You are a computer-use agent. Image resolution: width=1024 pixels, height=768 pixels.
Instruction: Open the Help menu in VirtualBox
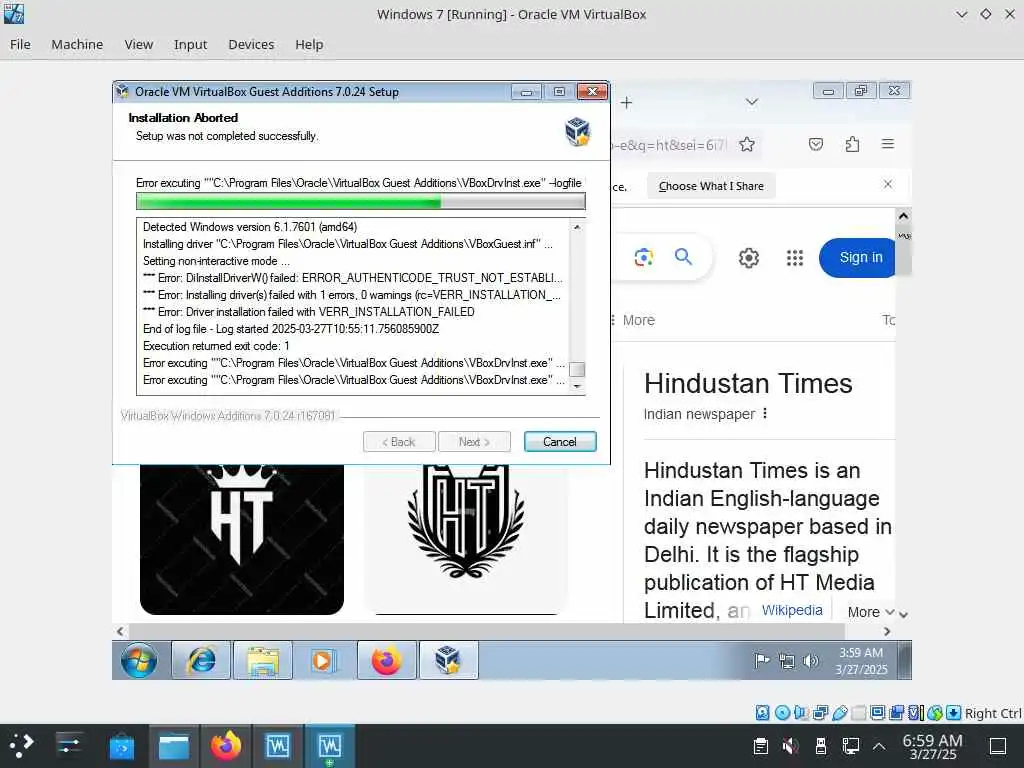(309, 44)
